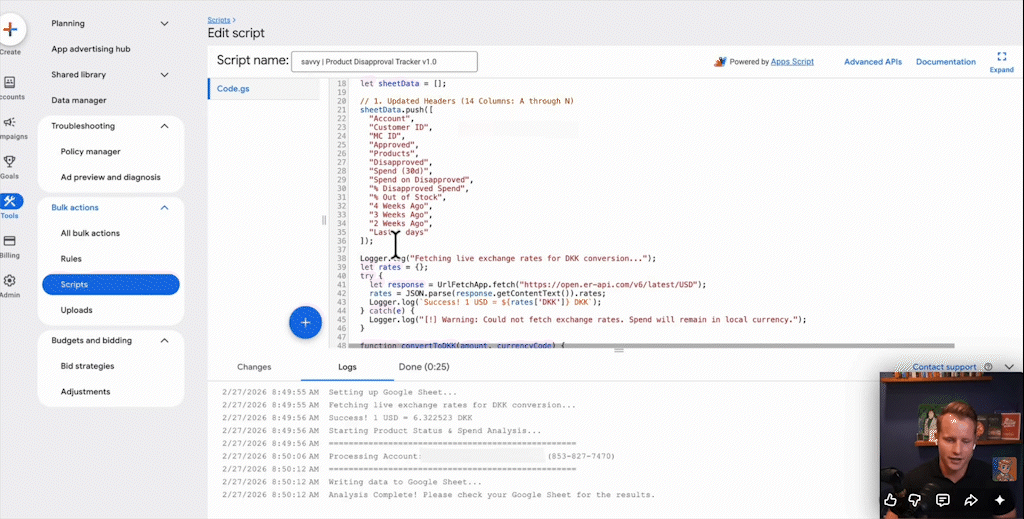Click the thumbs down icon on video
1024x519 pixels.
pos(917,499)
